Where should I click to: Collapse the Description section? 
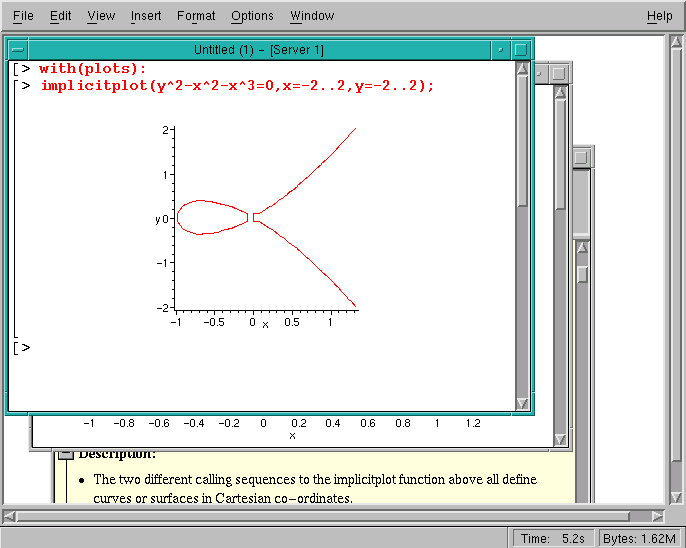[64, 454]
